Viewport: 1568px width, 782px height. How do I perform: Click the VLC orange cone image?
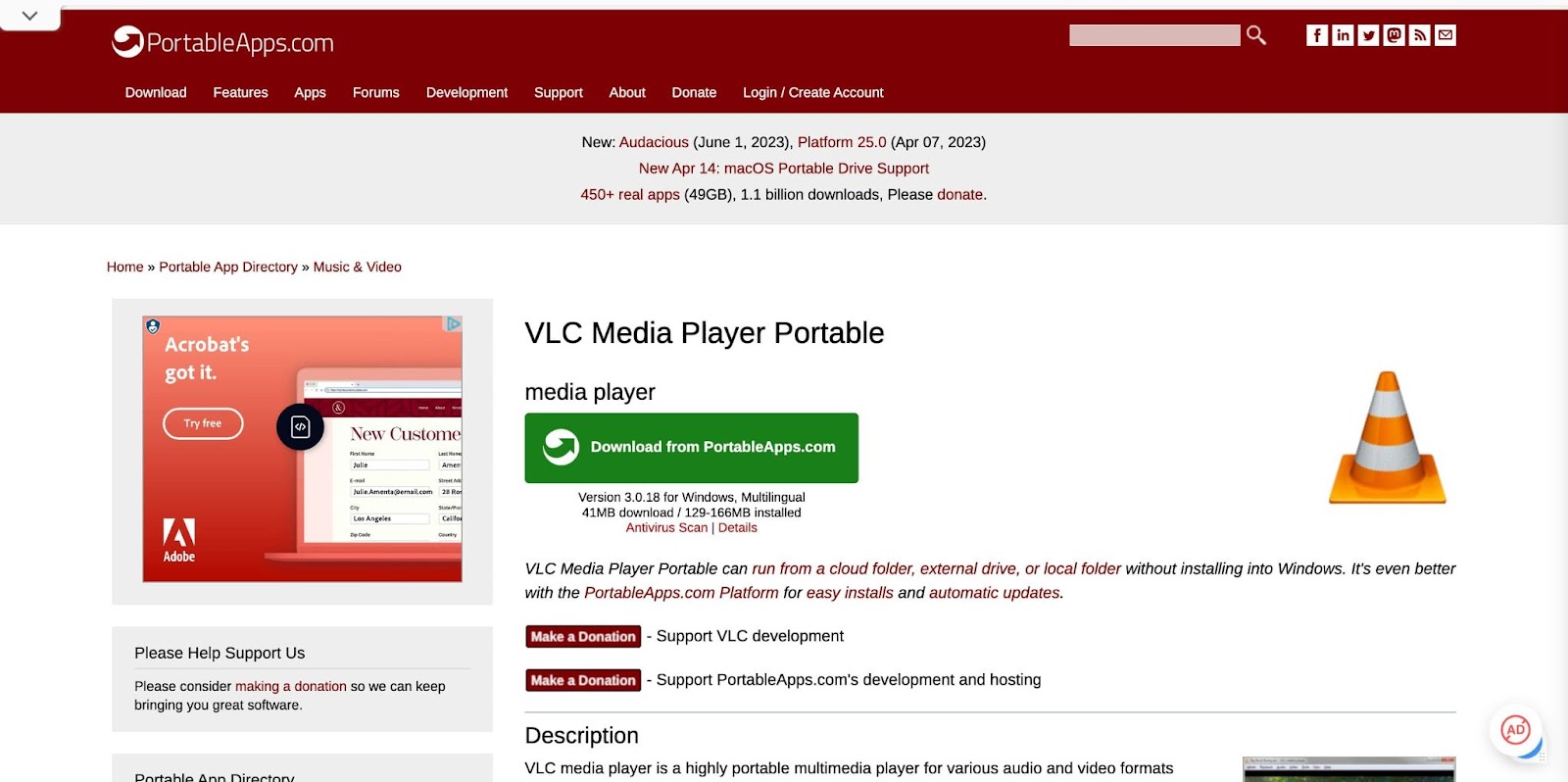click(x=1387, y=437)
